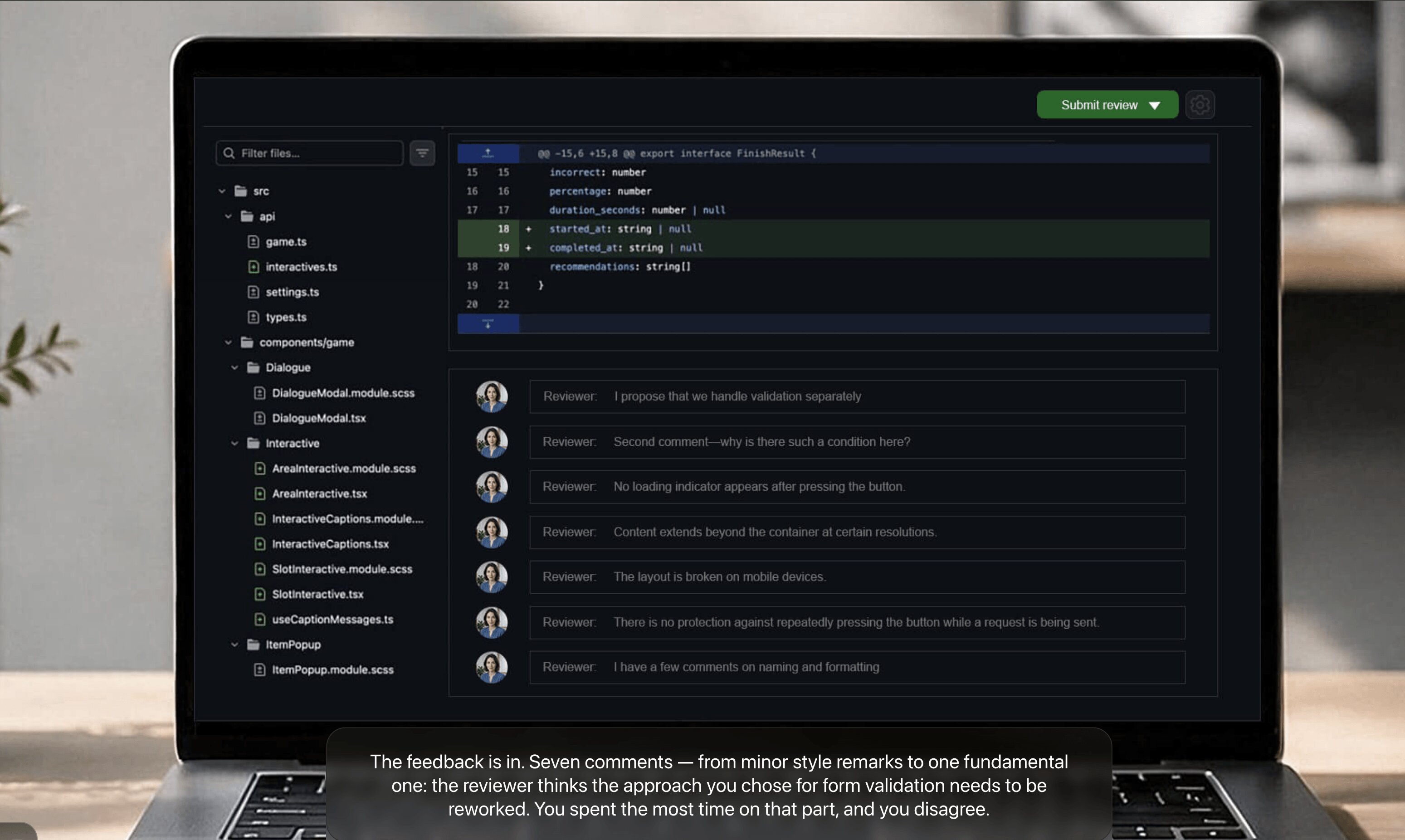This screenshot has width=1405, height=840.
Task: Click reviewer avatar beside naming and formatting comment
Action: click(x=491, y=667)
